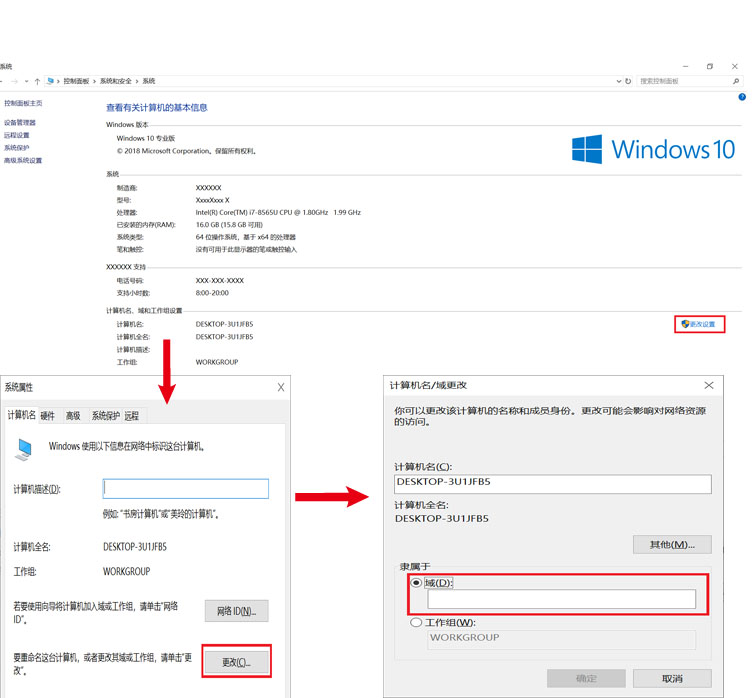
Task: Open the 系统保护 tab
Action: [x=105, y=416]
